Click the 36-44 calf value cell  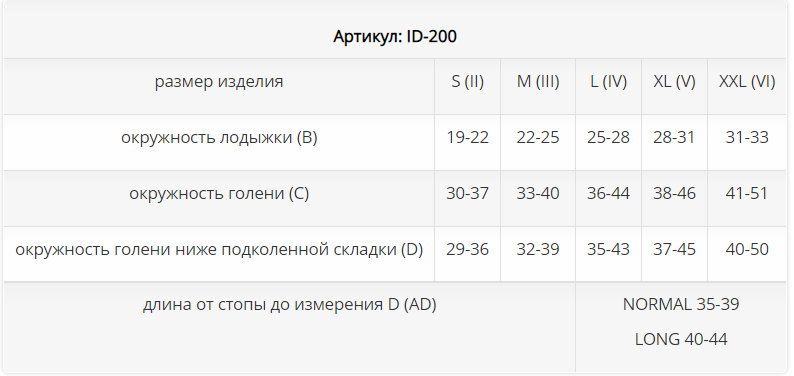click(x=608, y=193)
